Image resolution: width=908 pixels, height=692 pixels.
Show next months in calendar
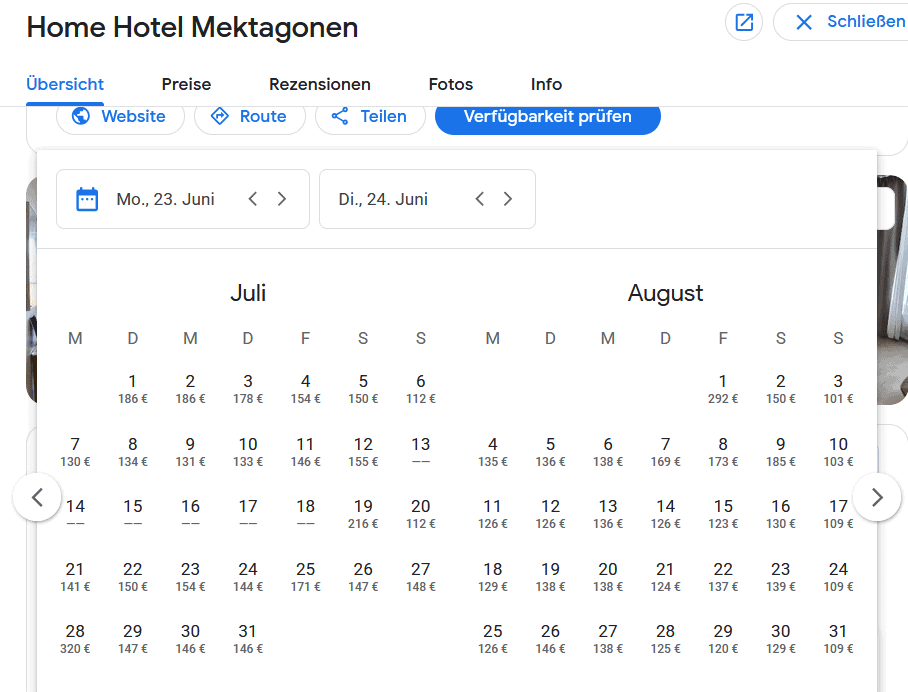877,497
